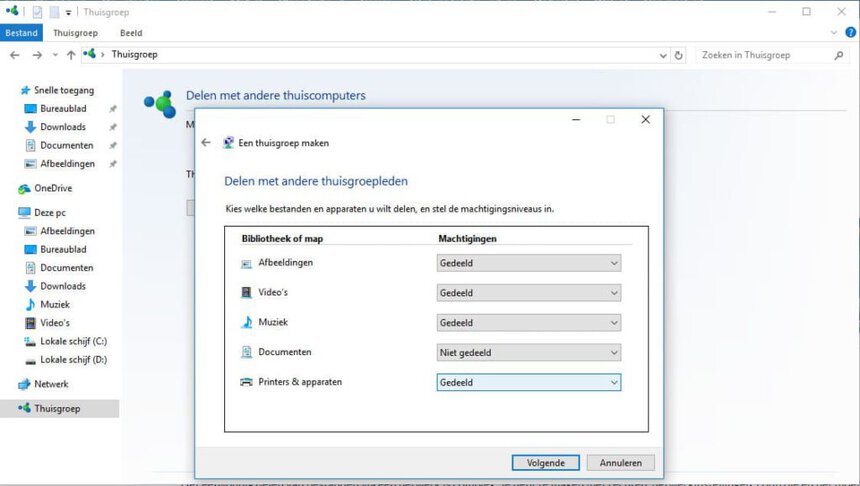Open the Bestand menu
Image resolution: width=860 pixels, height=486 pixels.
tap(21, 33)
